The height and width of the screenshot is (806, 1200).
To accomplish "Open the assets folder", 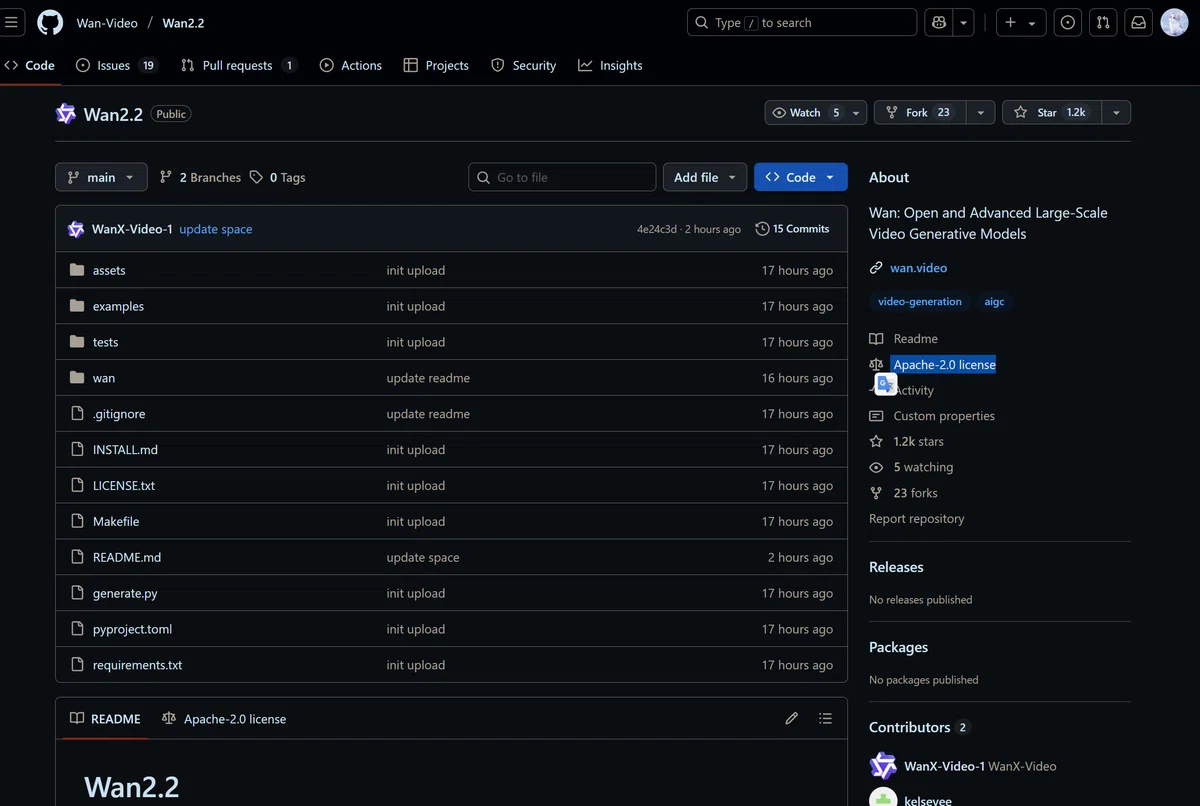I will 109,270.
